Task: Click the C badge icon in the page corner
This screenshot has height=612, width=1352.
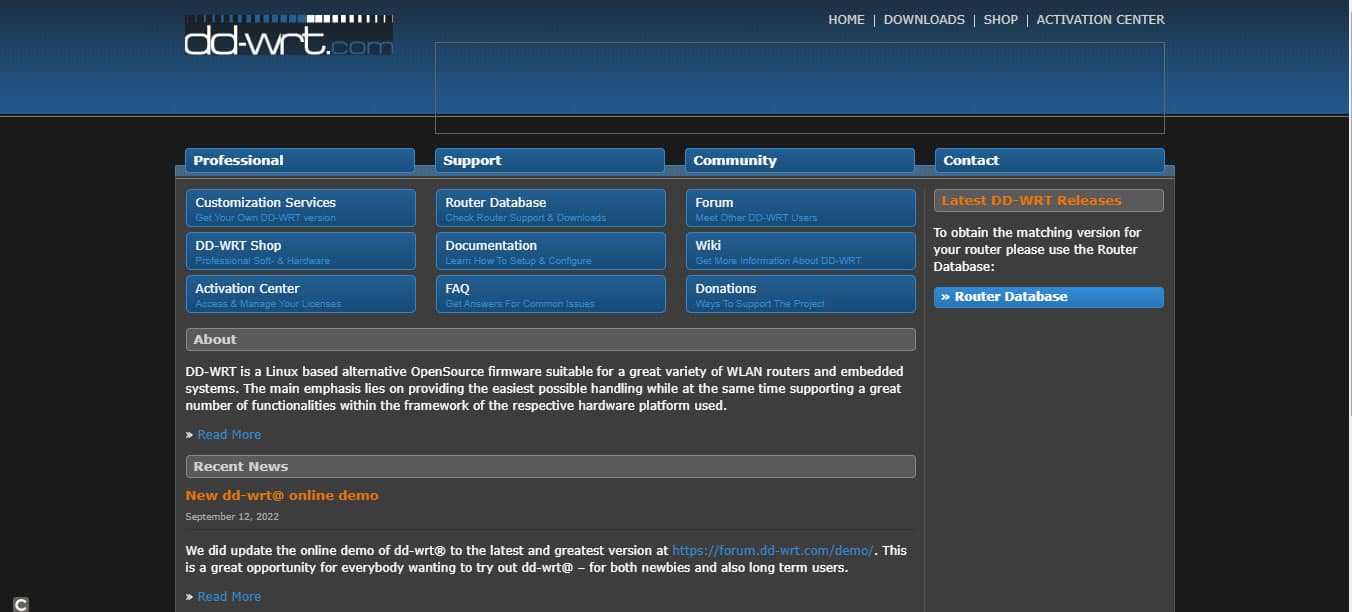Action: [x=21, y=604]
